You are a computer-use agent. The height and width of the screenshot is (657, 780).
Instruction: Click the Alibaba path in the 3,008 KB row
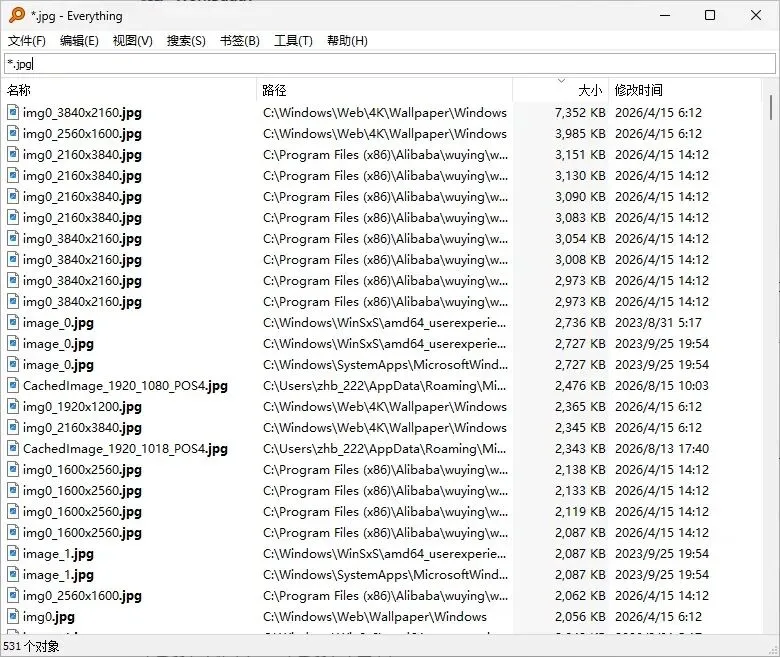(x=385, y=260)
